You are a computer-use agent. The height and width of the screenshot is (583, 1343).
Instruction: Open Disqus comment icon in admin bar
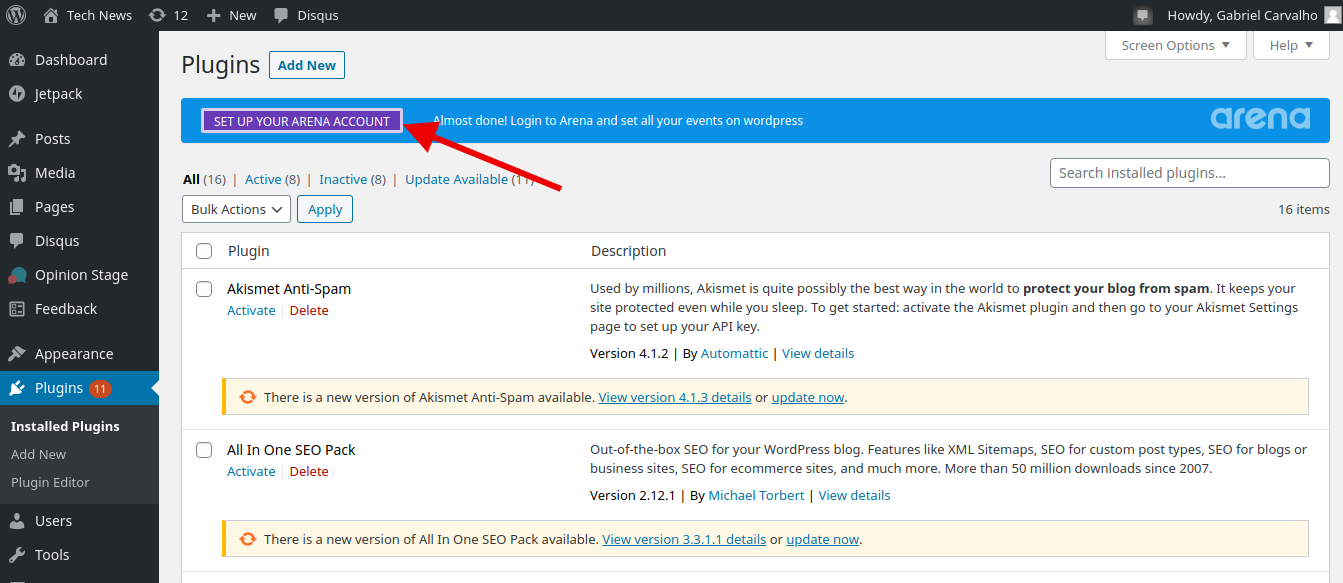282,16
